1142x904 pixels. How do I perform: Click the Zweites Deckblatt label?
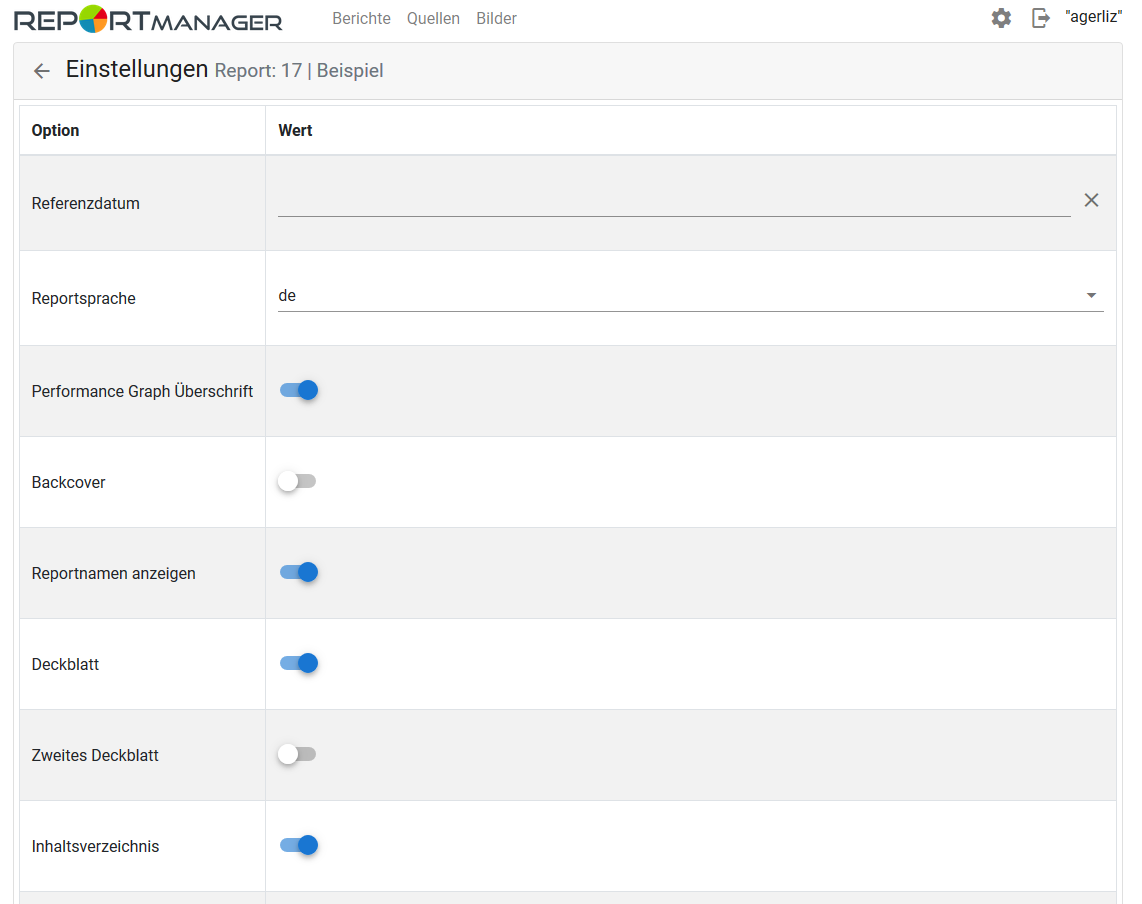[95, 755]
